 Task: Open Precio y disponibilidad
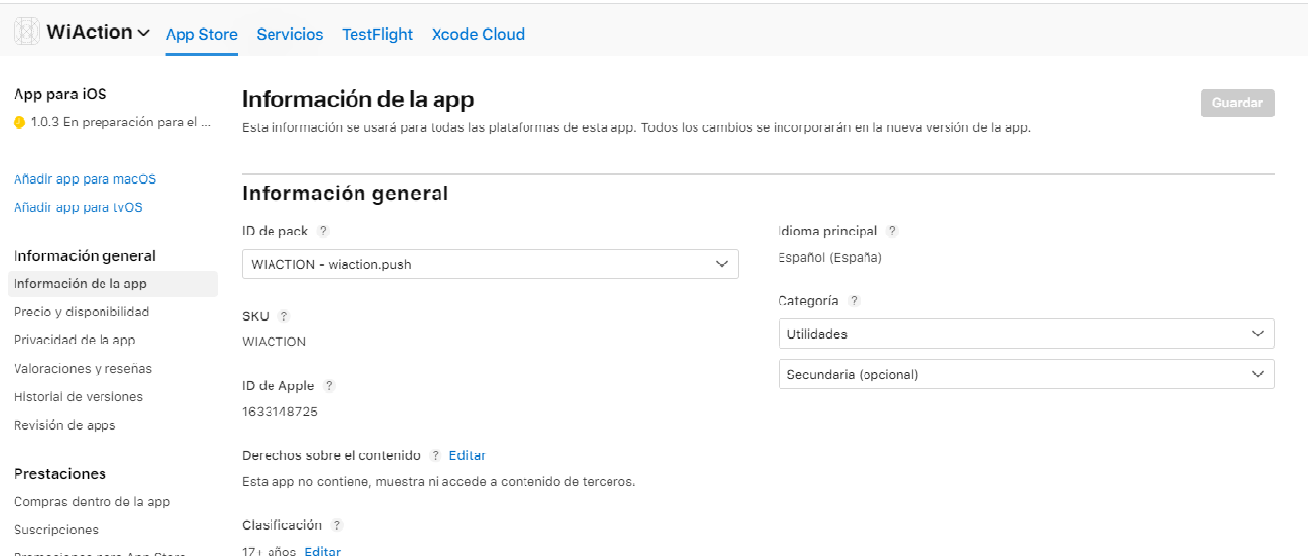point(81,312)
